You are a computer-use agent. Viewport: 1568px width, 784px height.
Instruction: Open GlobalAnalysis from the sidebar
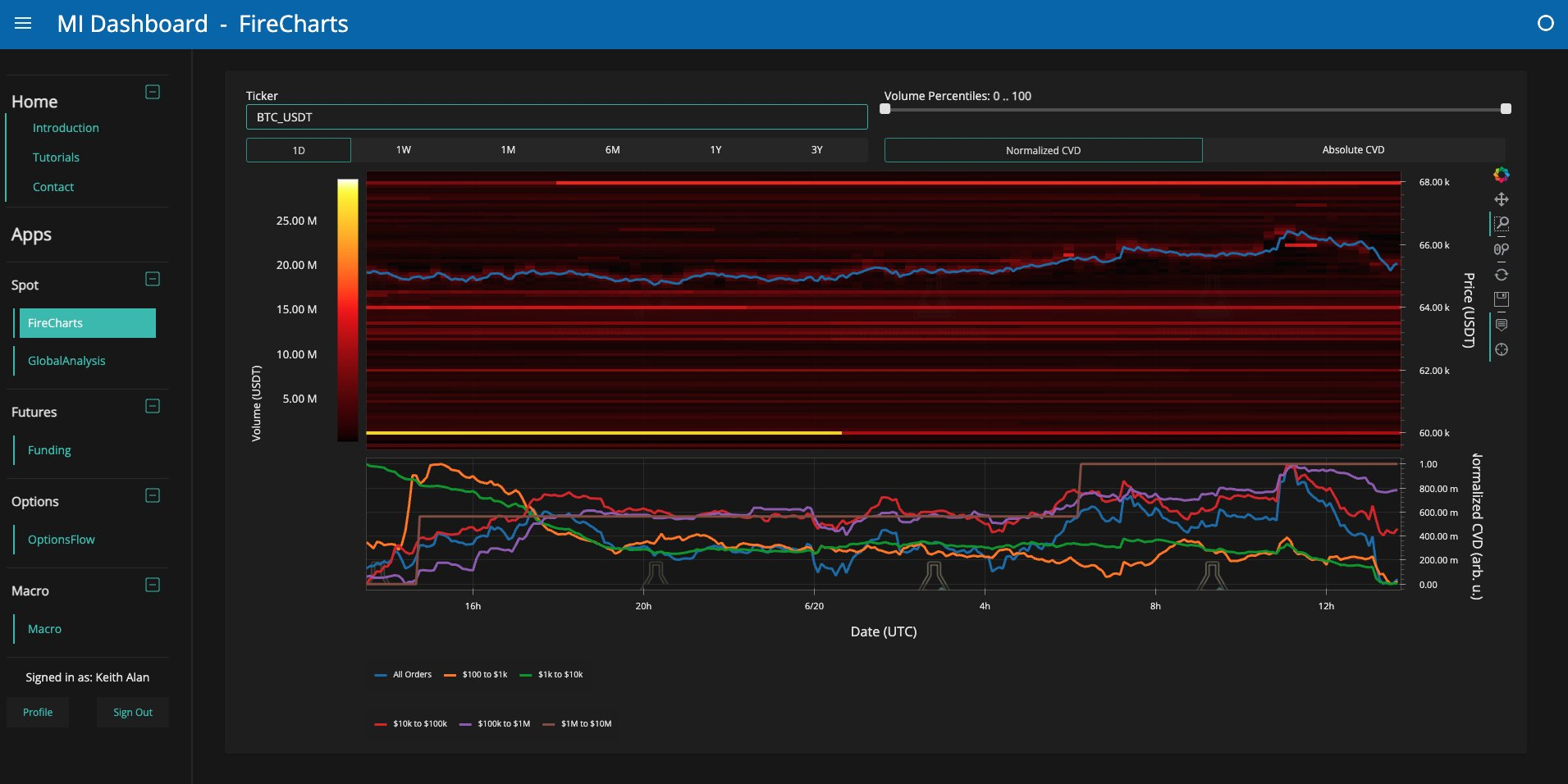coord(66,361)
